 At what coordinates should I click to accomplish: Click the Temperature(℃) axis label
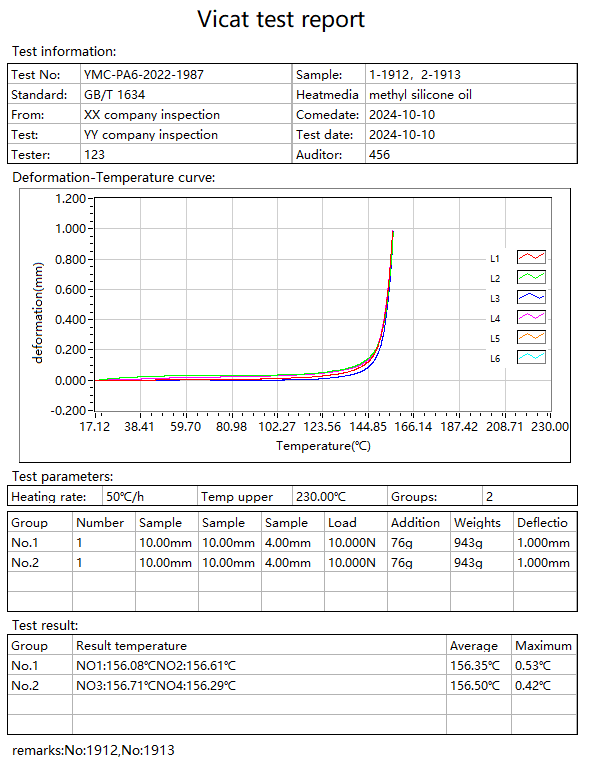(323, 447)
